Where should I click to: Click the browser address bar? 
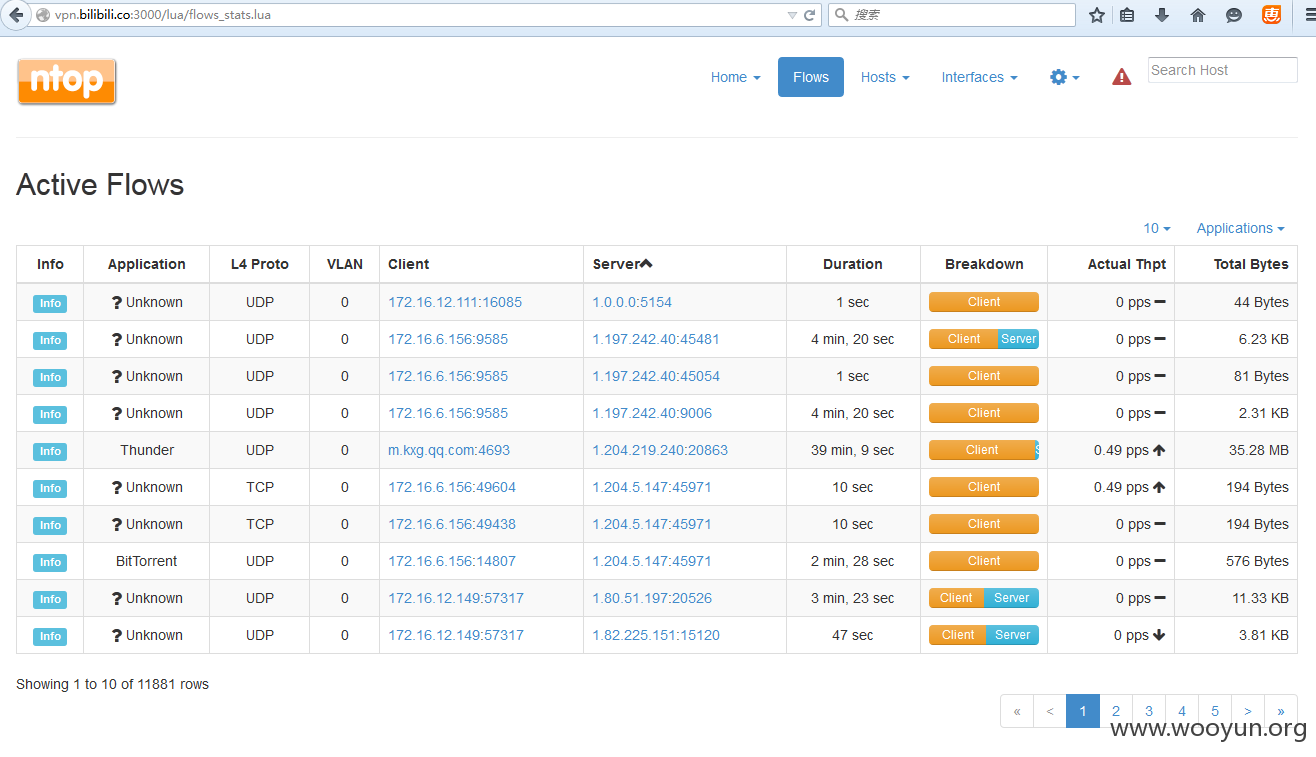coord(420,15)
